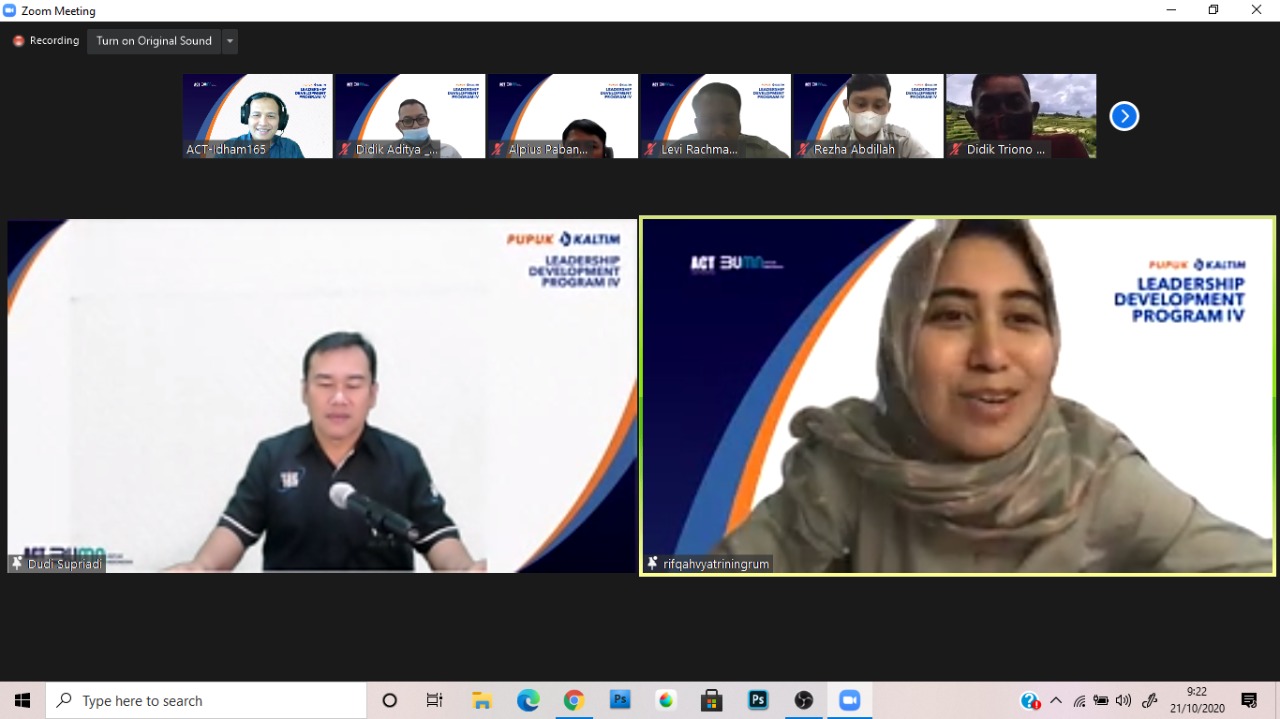Click Levi Rachma's muted microphone icon
Image resolution: width=1280 pixels, height=719 pixels.
(x=652, y=149)
